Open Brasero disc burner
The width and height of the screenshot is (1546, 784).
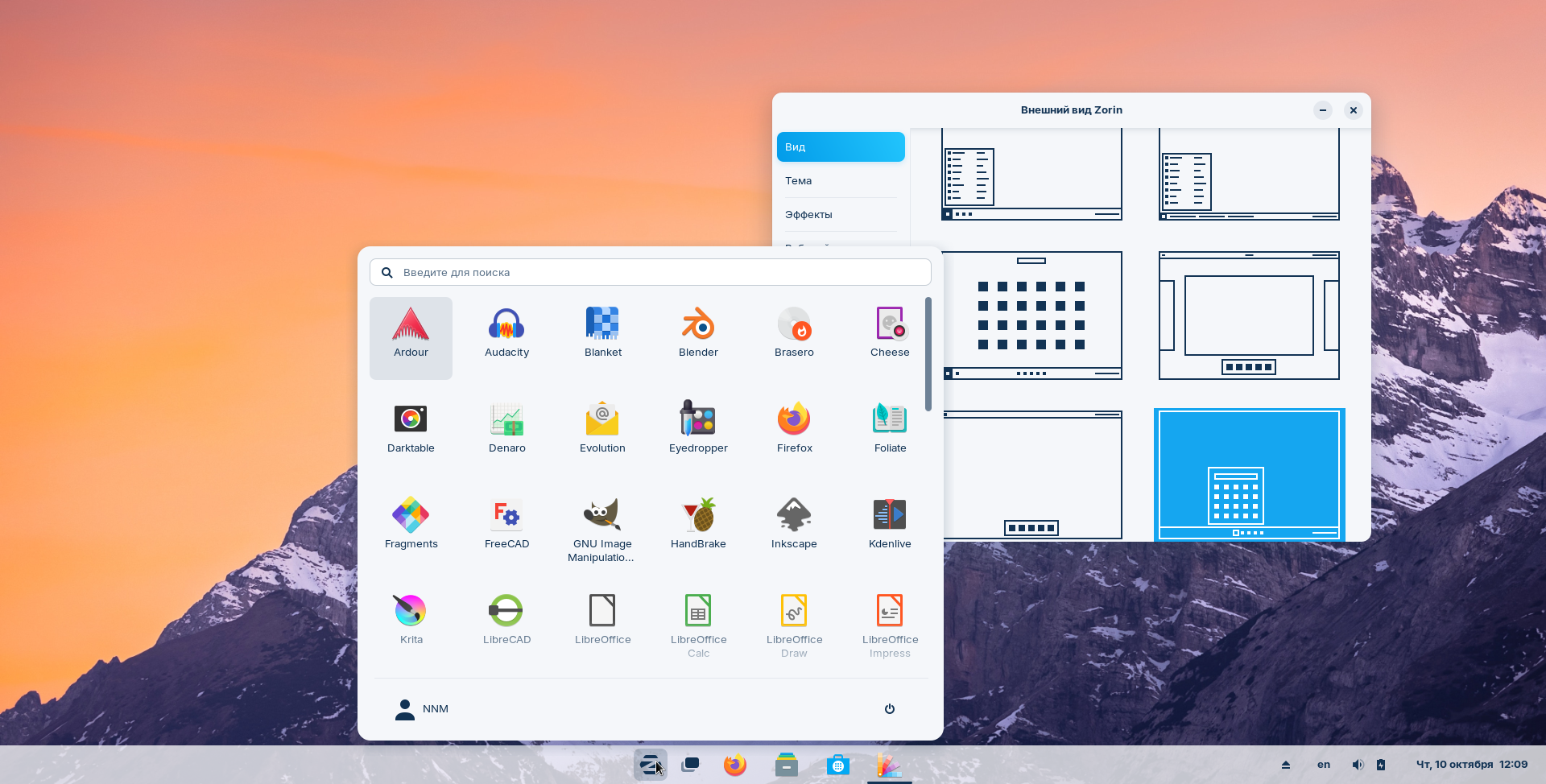tap(794, 338)
